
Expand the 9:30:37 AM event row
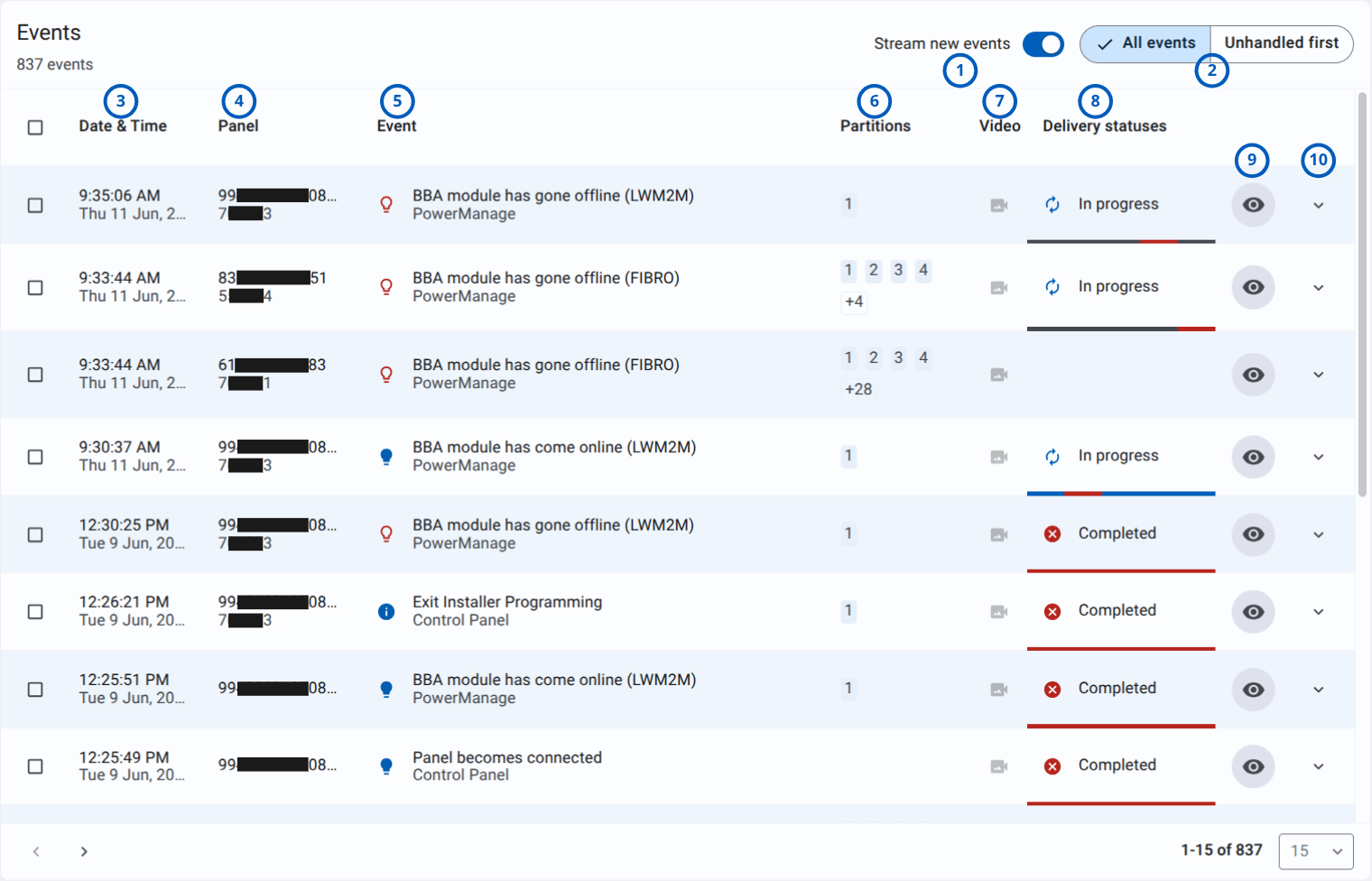point(1319,457)
